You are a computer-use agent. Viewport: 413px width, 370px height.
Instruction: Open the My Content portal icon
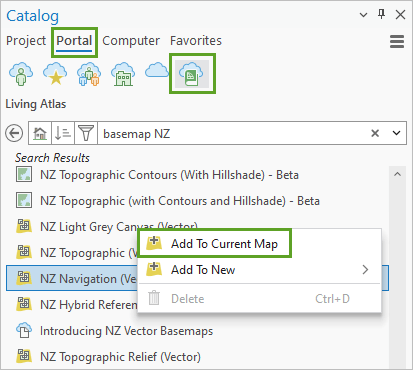[x=21, y=74]
